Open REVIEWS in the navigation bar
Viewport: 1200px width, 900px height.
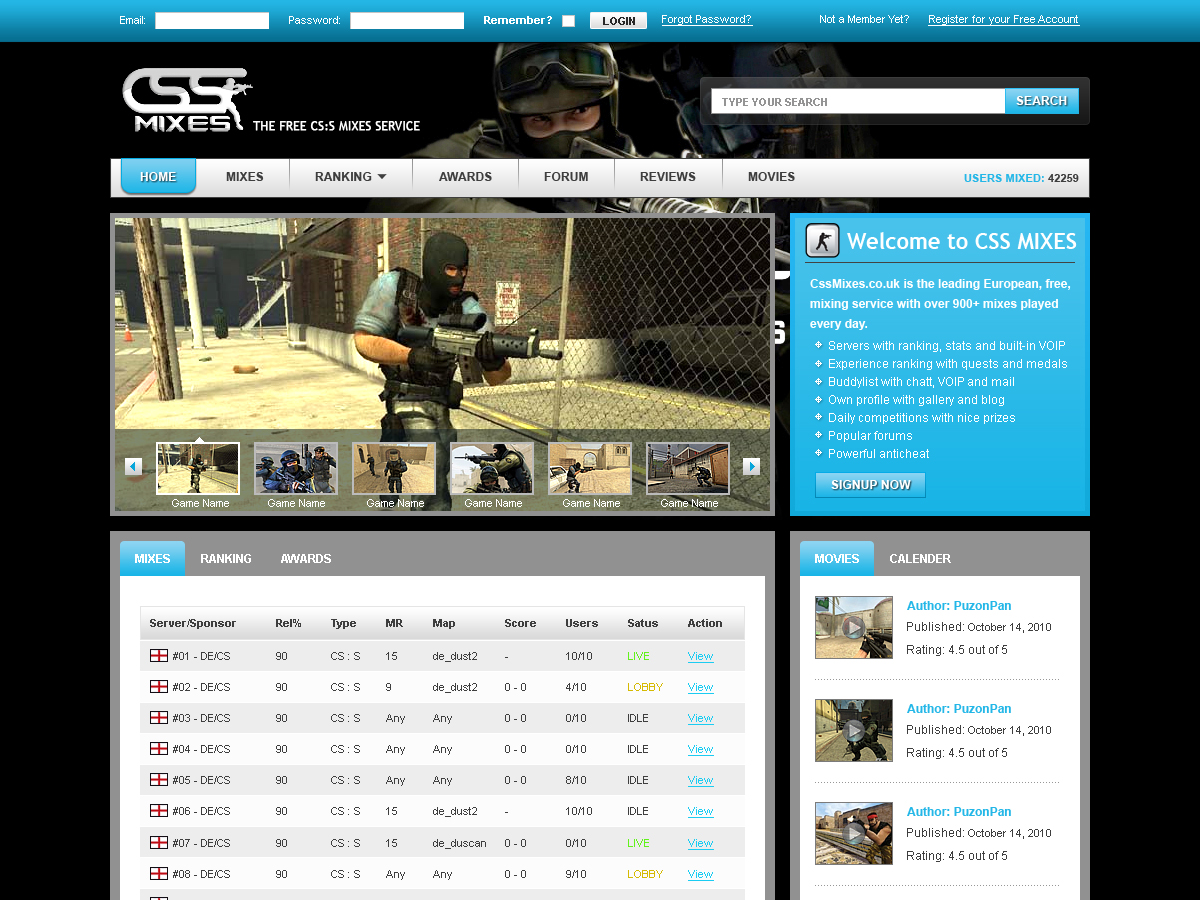click(x=668, y=177)
